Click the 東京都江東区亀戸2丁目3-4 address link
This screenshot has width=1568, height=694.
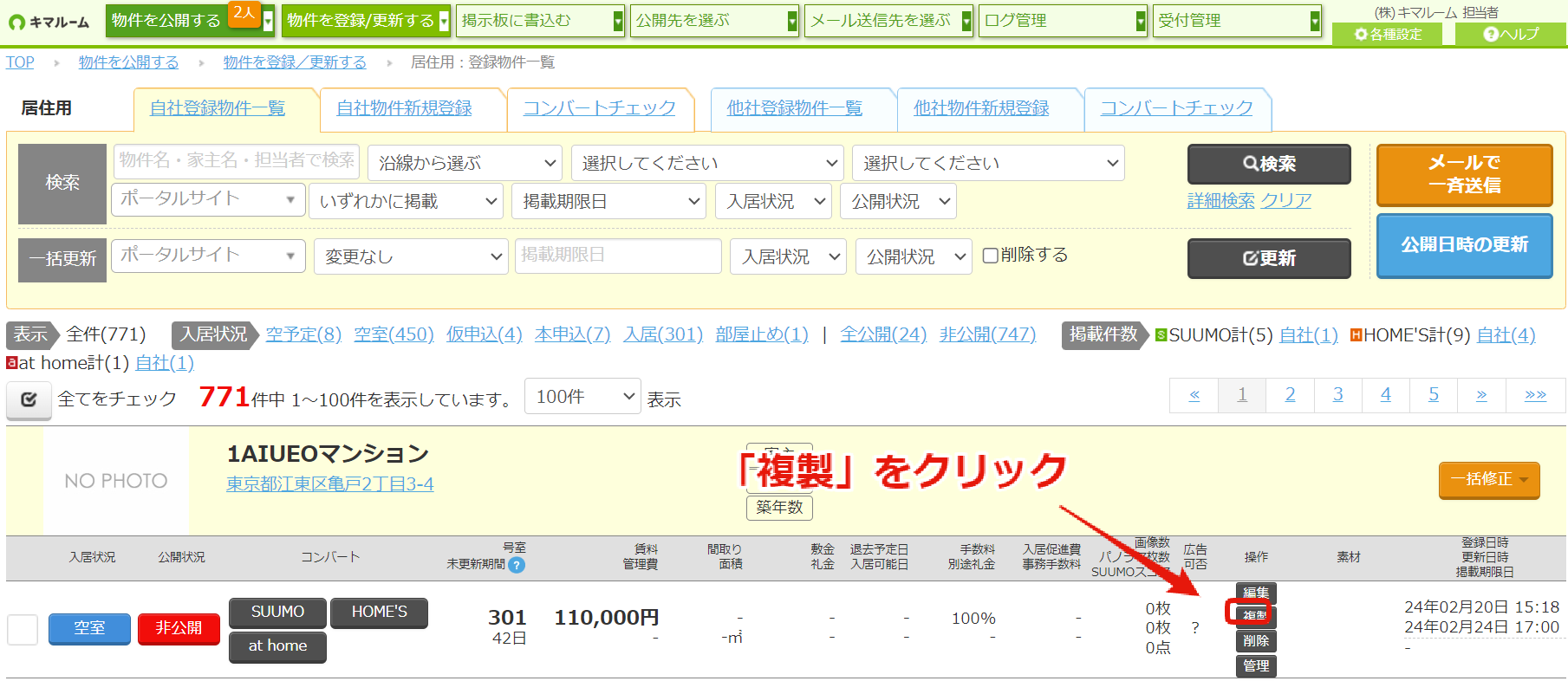tap(329, 484)
